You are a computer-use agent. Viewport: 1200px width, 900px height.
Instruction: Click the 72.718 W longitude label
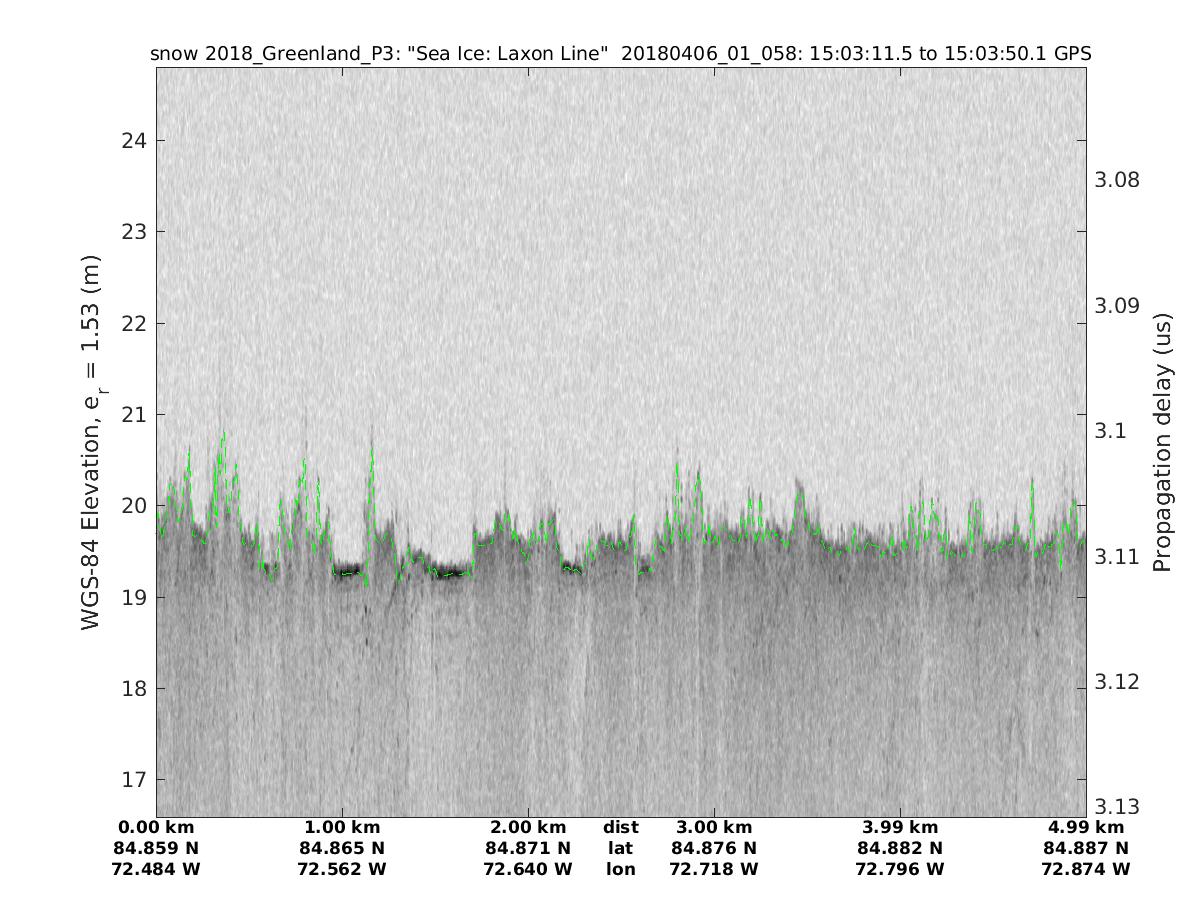click(x=714, y=869)
